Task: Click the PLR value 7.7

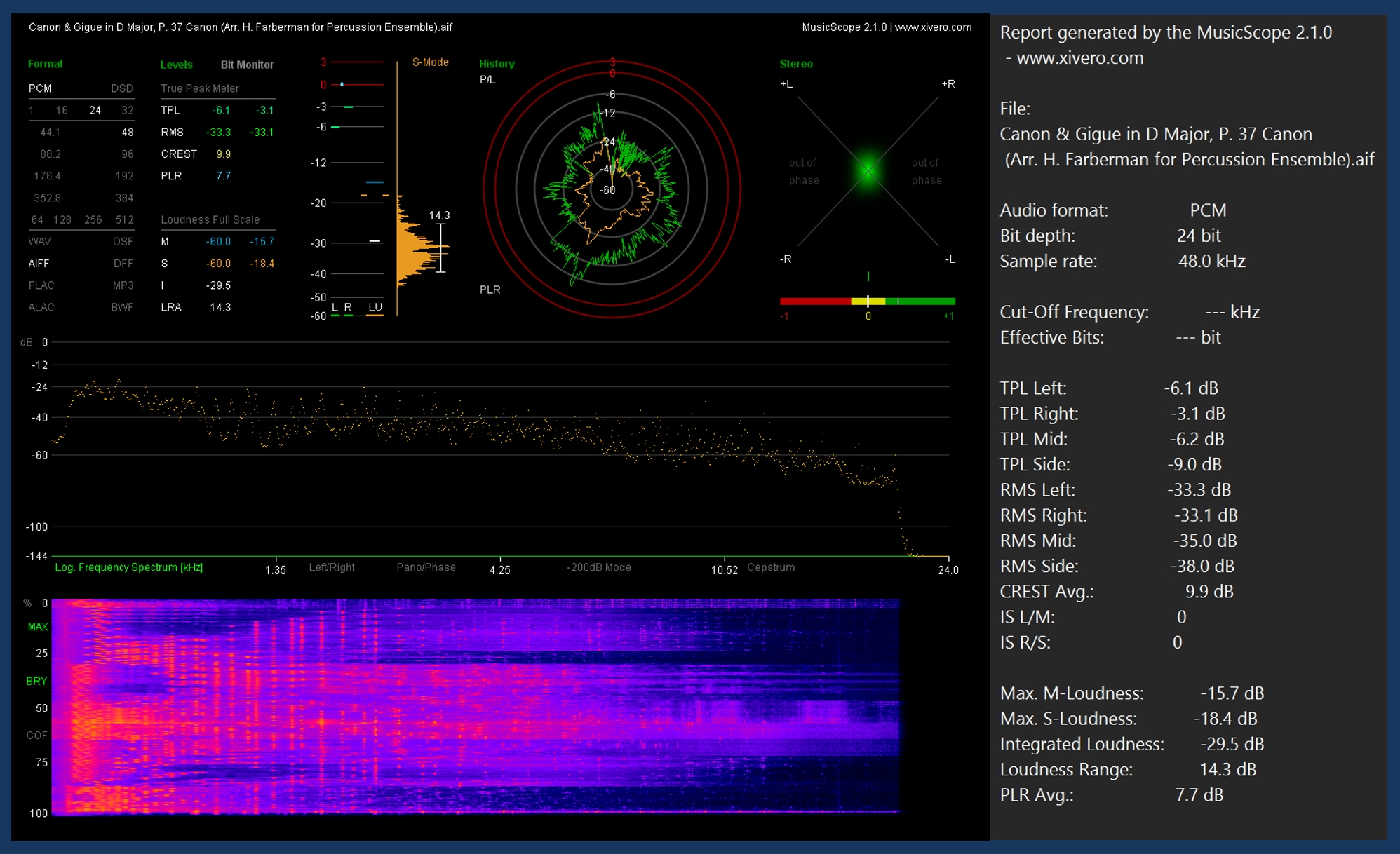Action: 223,176
